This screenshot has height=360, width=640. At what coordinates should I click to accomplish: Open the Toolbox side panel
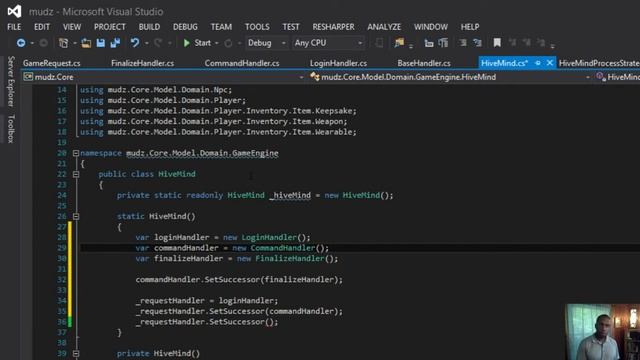[x=11, y=129]
